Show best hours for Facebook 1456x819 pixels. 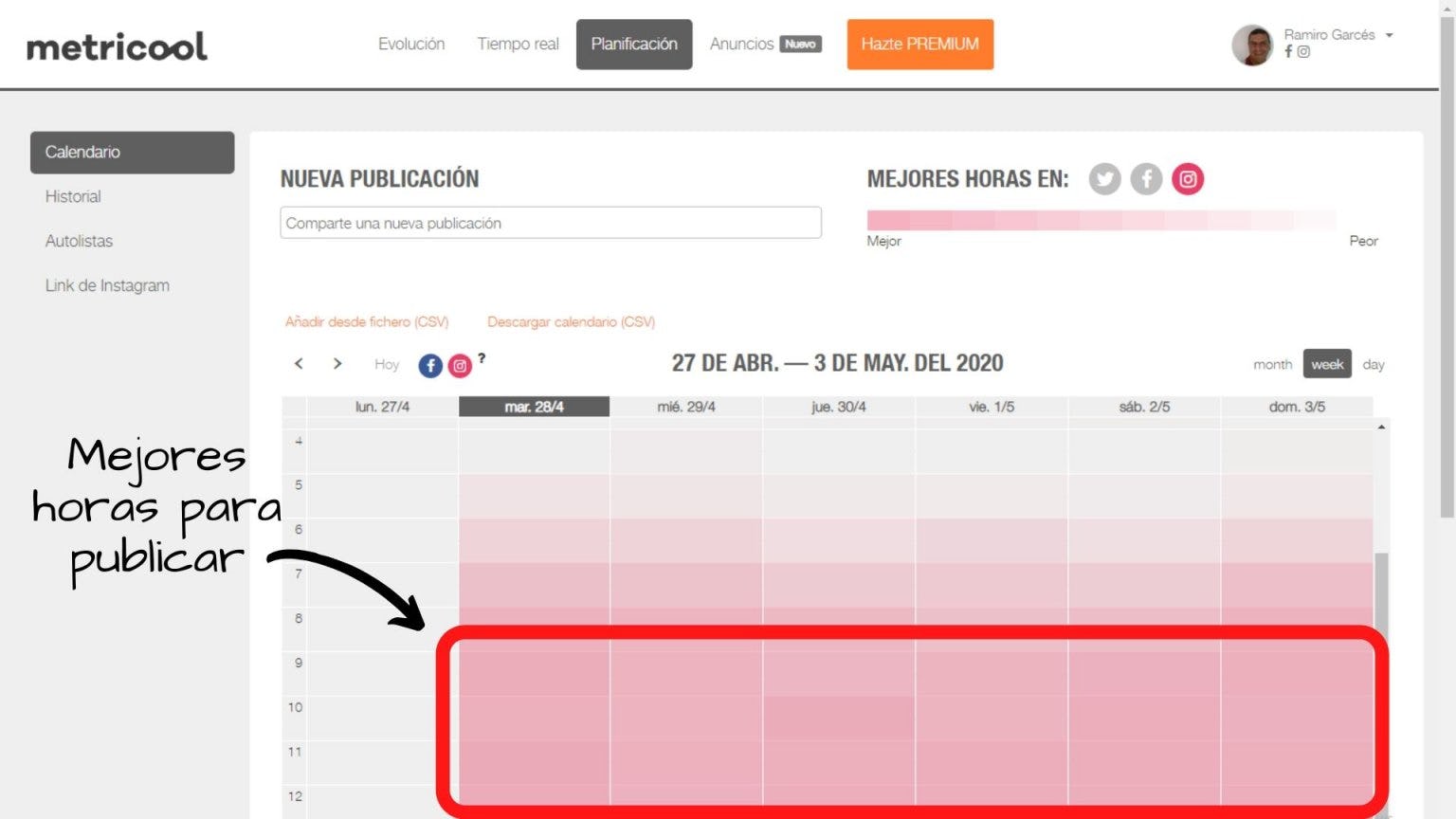tap(1146, 179)
